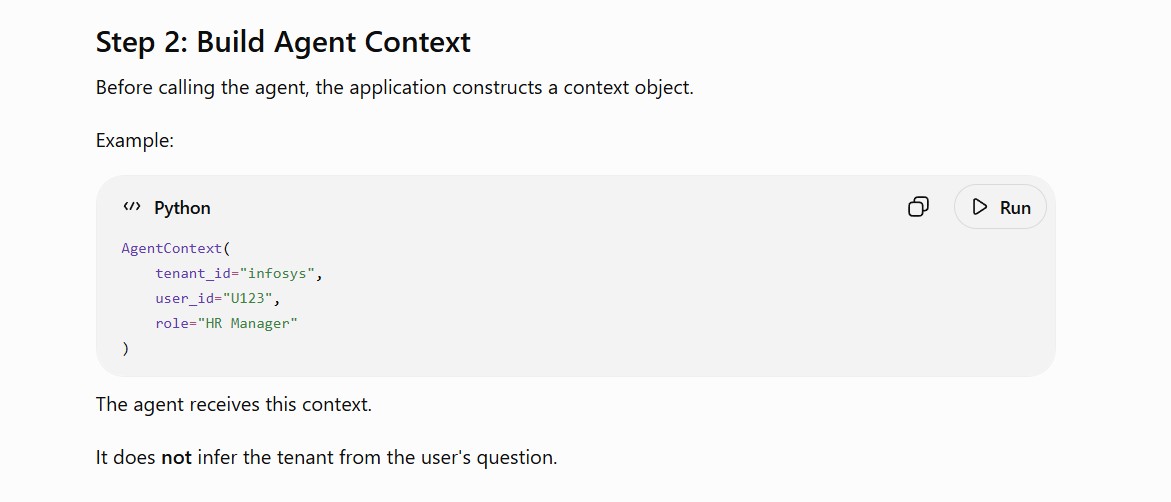Click the closing parenthesis in code
The image size is (1171, 502).
pos(125,348)
